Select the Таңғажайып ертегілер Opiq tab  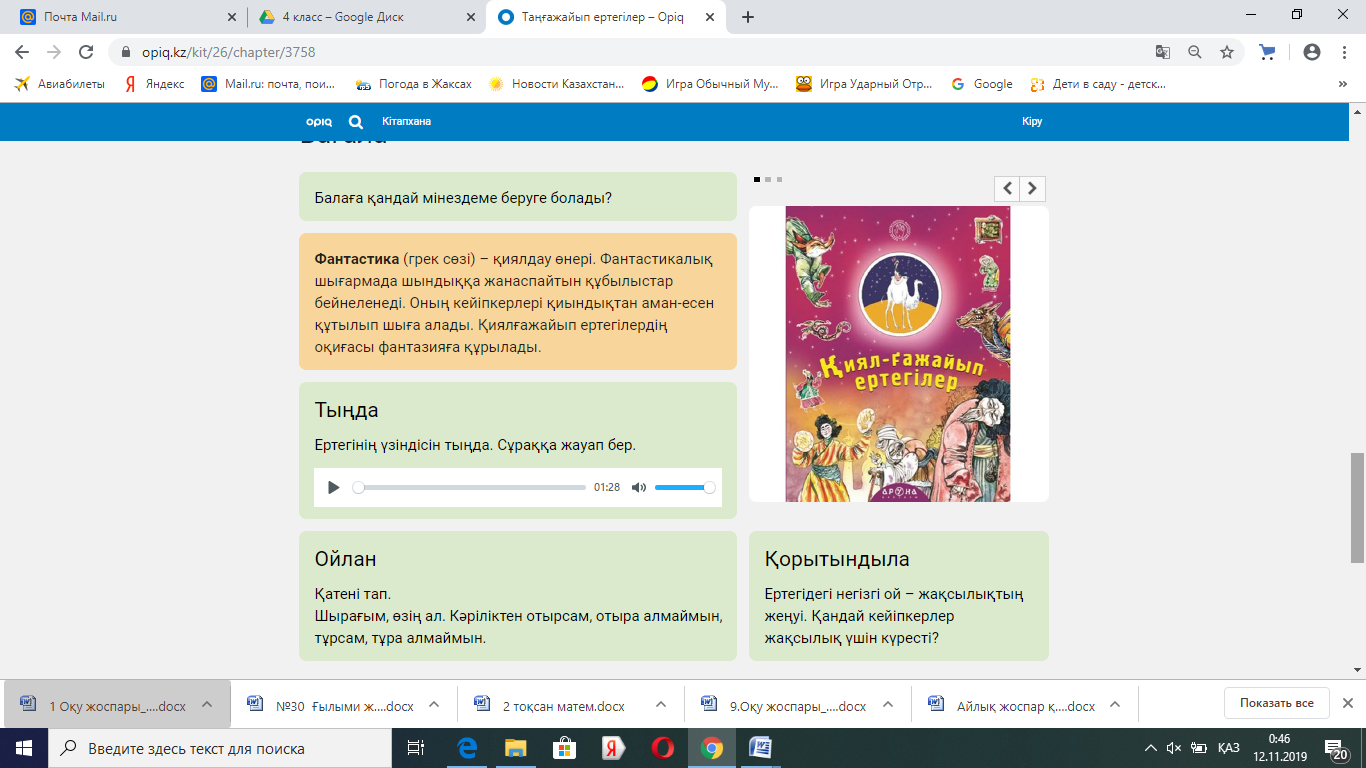[x=606, y=17]
